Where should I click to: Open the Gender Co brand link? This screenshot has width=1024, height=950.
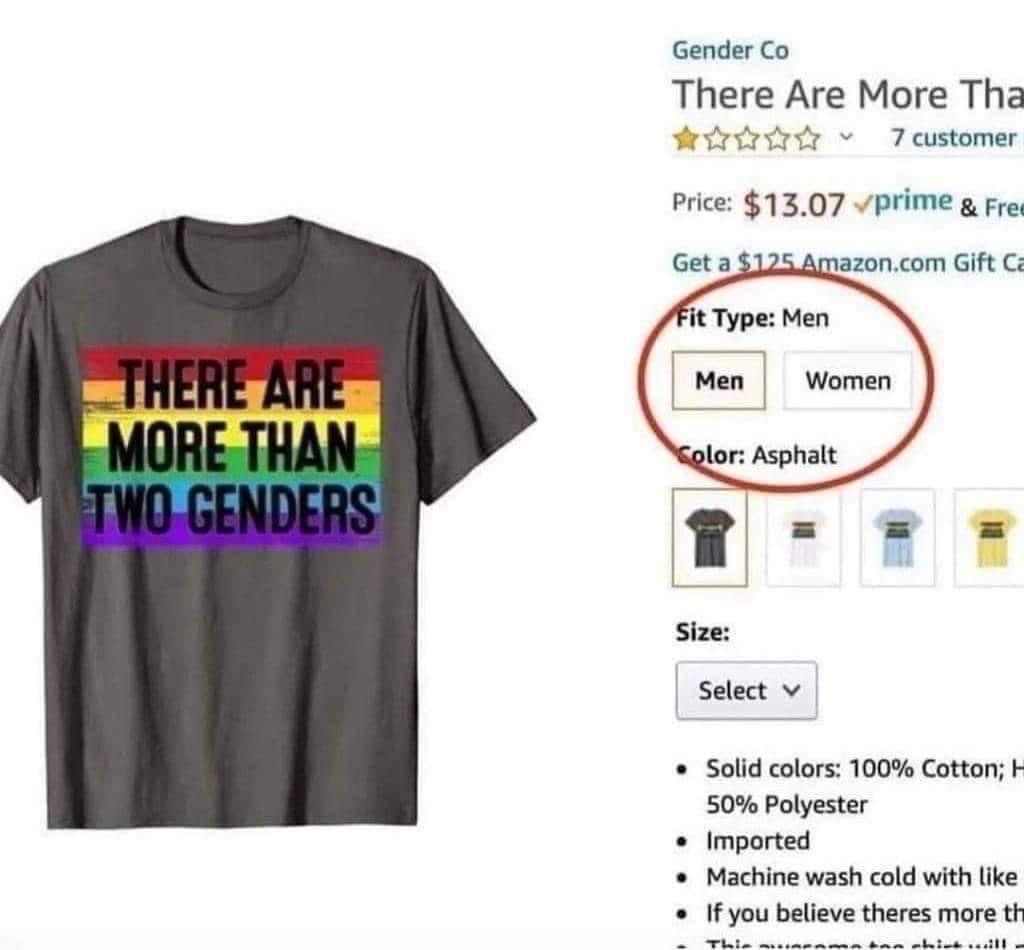(x=730, y=49)
